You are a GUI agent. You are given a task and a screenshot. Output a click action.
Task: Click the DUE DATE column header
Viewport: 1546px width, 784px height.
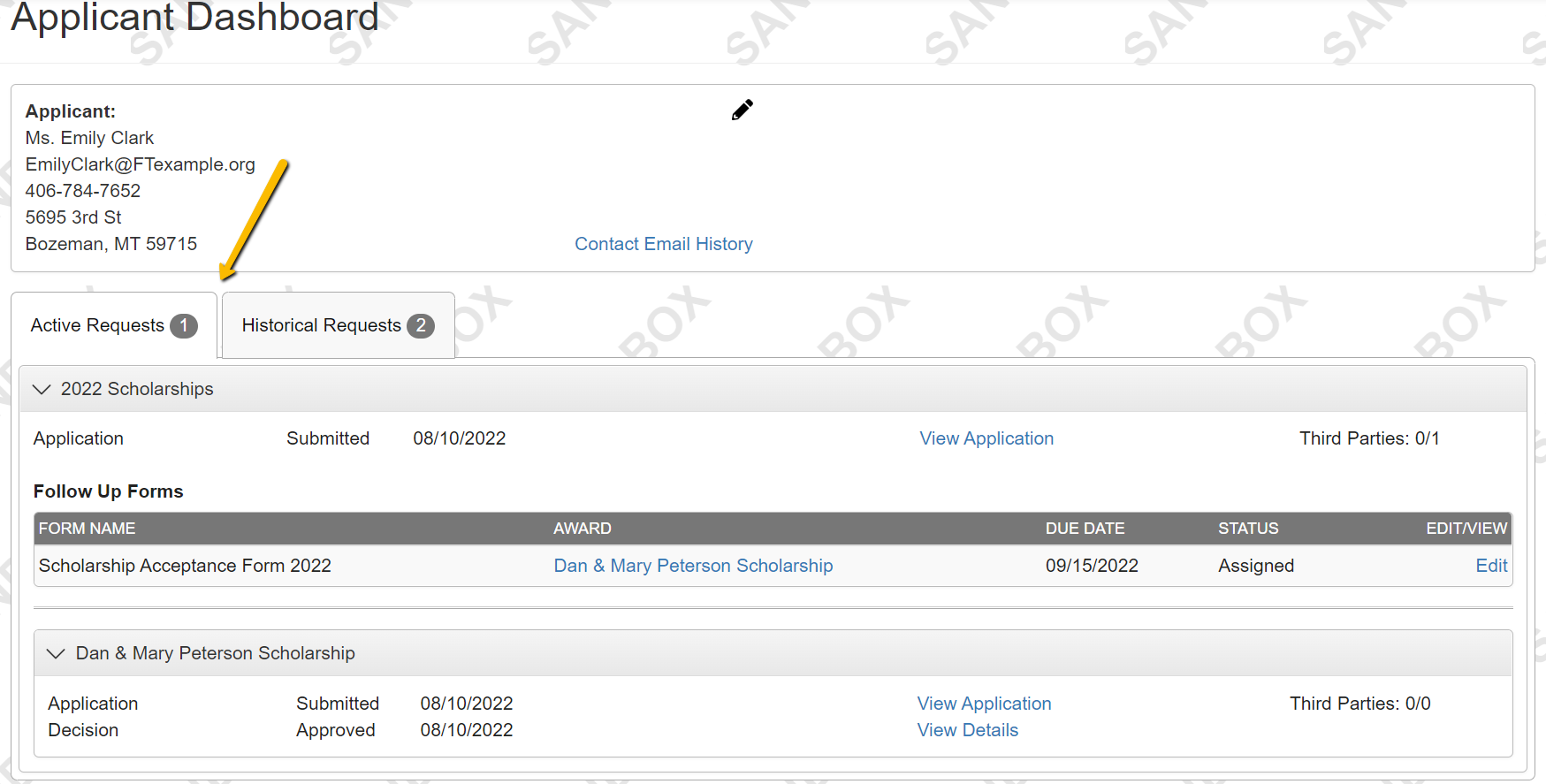pyautogui.click(x=1085, y=529)
